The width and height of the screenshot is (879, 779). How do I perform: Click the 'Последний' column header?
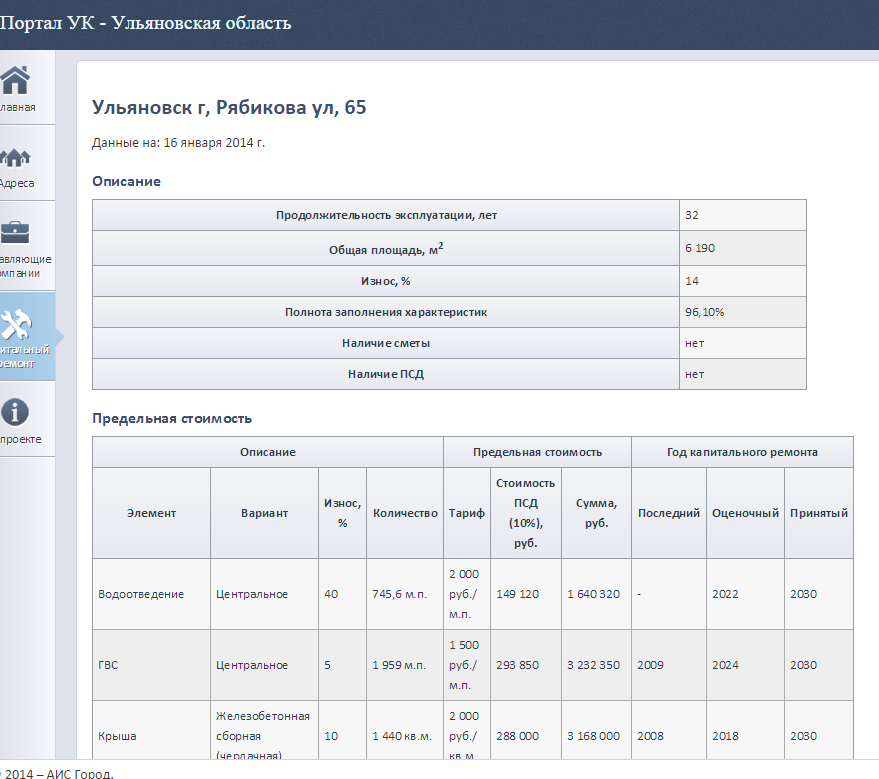point(669,513)
